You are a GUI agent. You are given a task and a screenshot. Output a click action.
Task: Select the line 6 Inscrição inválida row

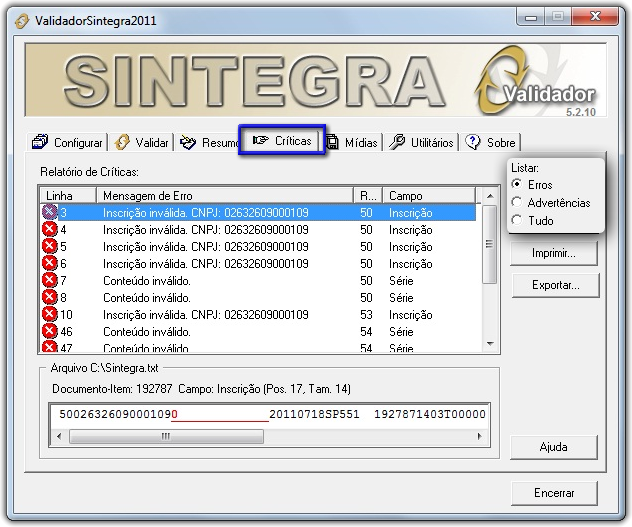tap(258, 263)
